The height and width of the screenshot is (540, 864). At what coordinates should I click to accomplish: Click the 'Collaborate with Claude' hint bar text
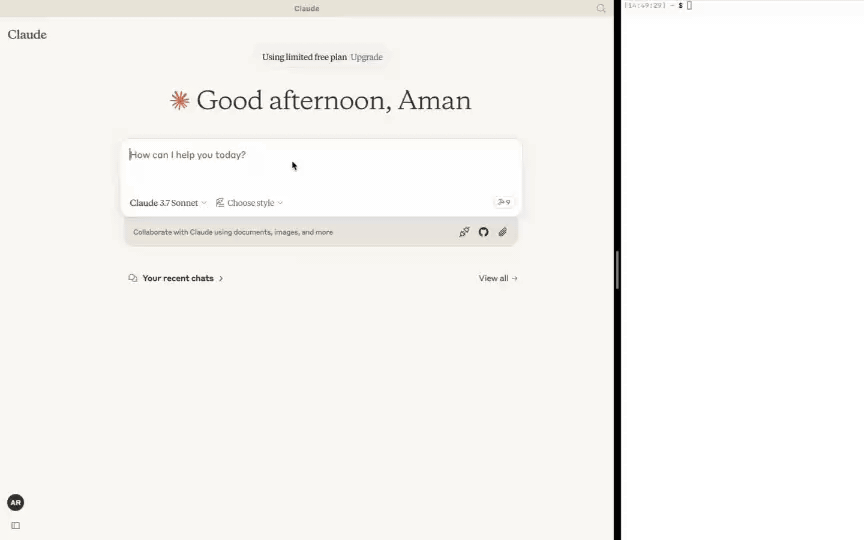[x=233, y=232]
